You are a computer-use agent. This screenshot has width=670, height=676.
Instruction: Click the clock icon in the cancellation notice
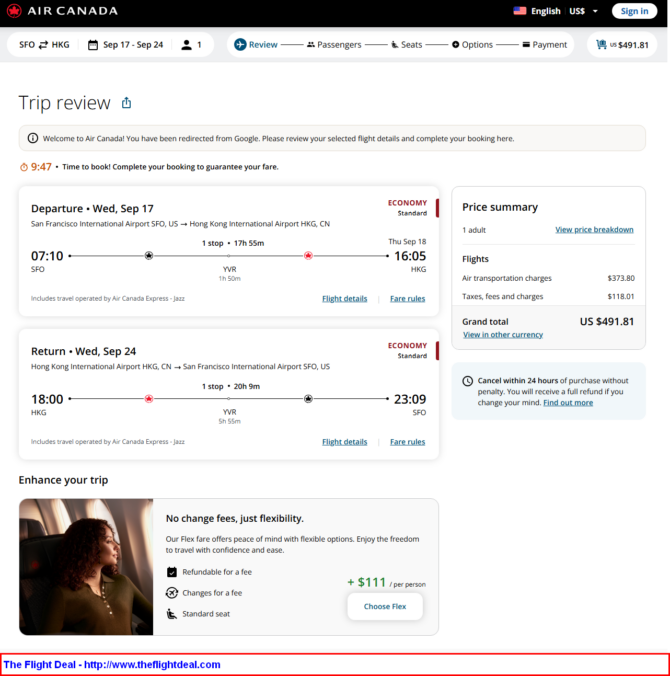467,381
